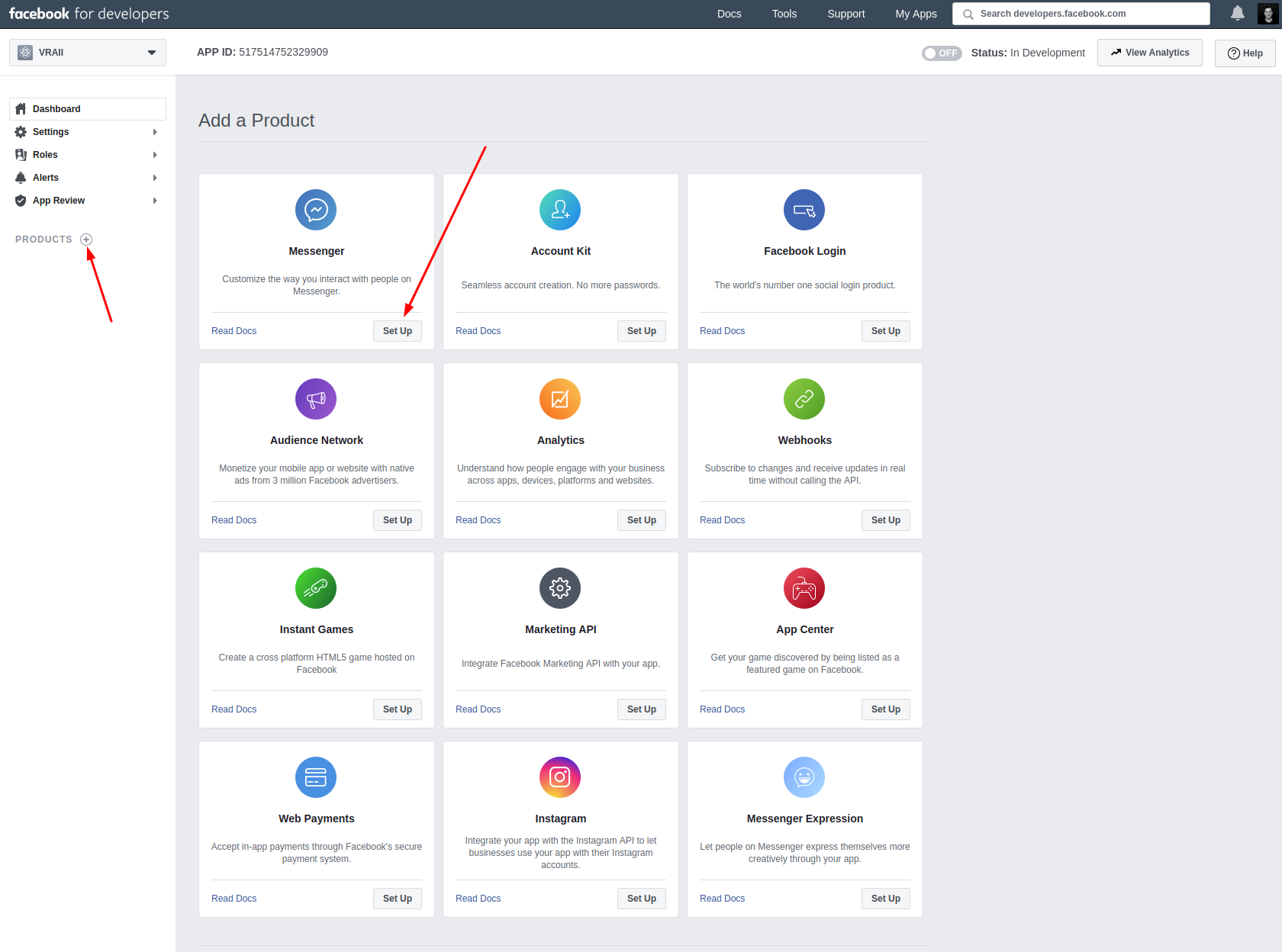Select Dashboard in the sidebar
Screen dimensions: 1282x952
(x=88, y=109)
